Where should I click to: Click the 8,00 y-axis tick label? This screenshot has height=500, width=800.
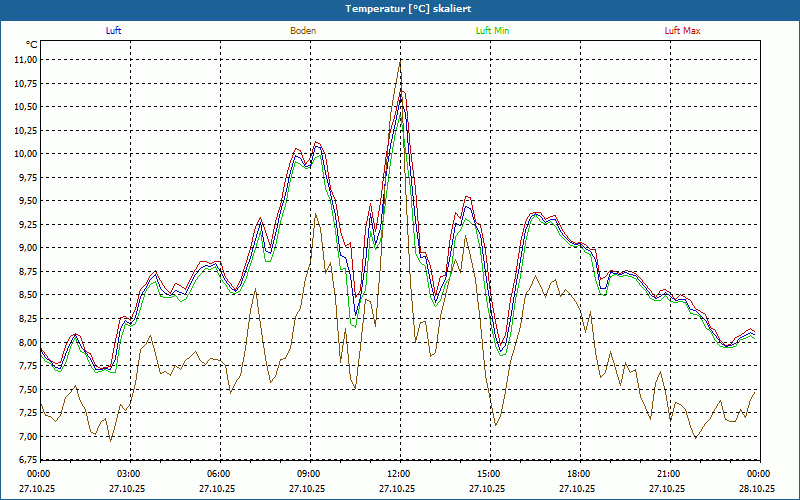tap(25, 342)
